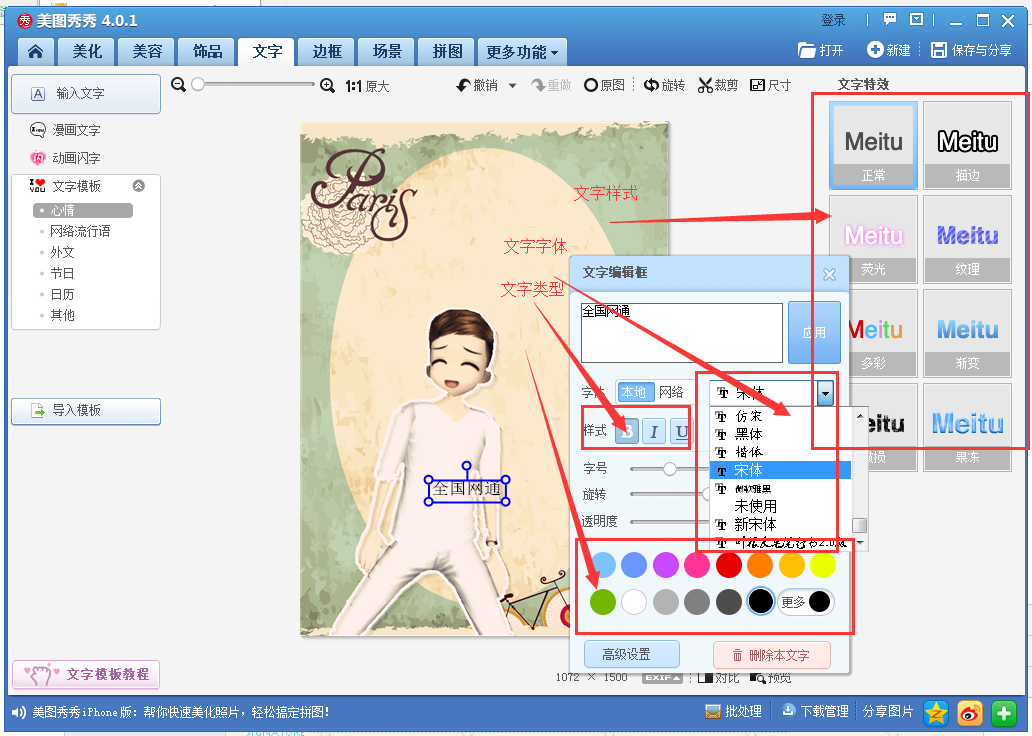Image resolution: width=1032 pixels, height=736 pixels.
Task: Select the 心情 template category
Action: click(x=83, y=210)
